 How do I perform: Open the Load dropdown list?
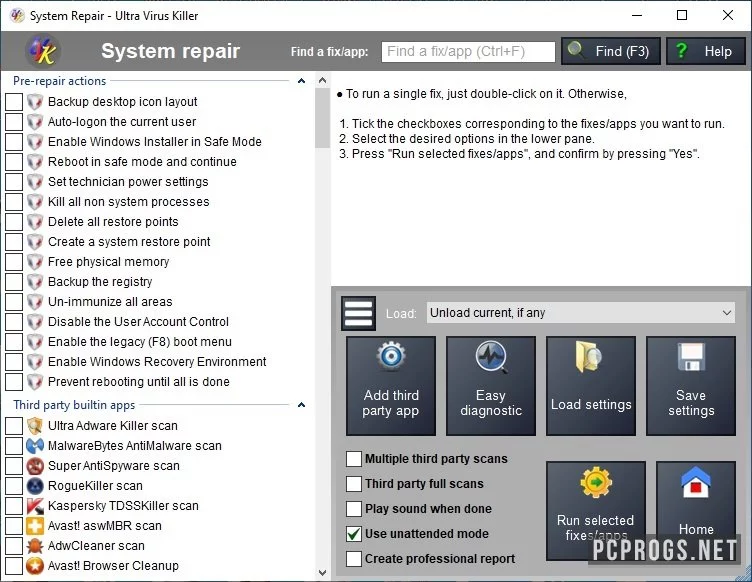581,313
